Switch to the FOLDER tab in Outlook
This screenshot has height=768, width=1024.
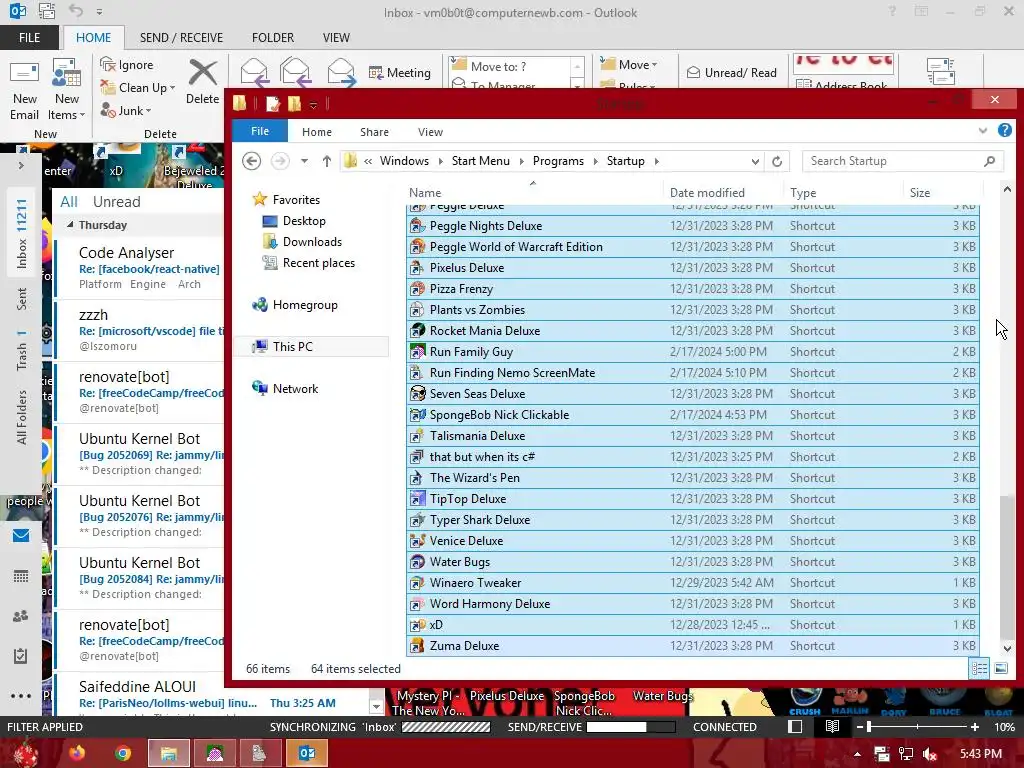click(273, 38)
